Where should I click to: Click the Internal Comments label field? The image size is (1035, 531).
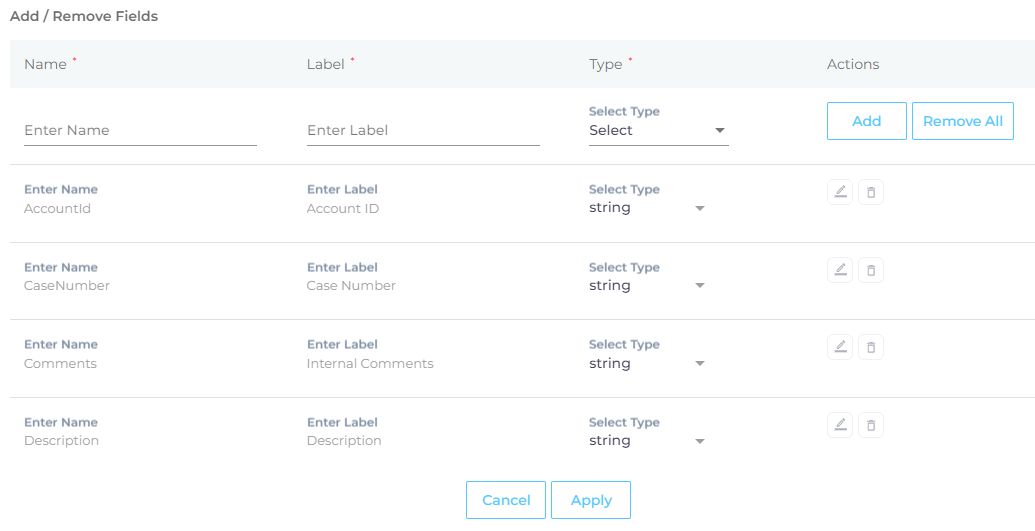point(370,364)
